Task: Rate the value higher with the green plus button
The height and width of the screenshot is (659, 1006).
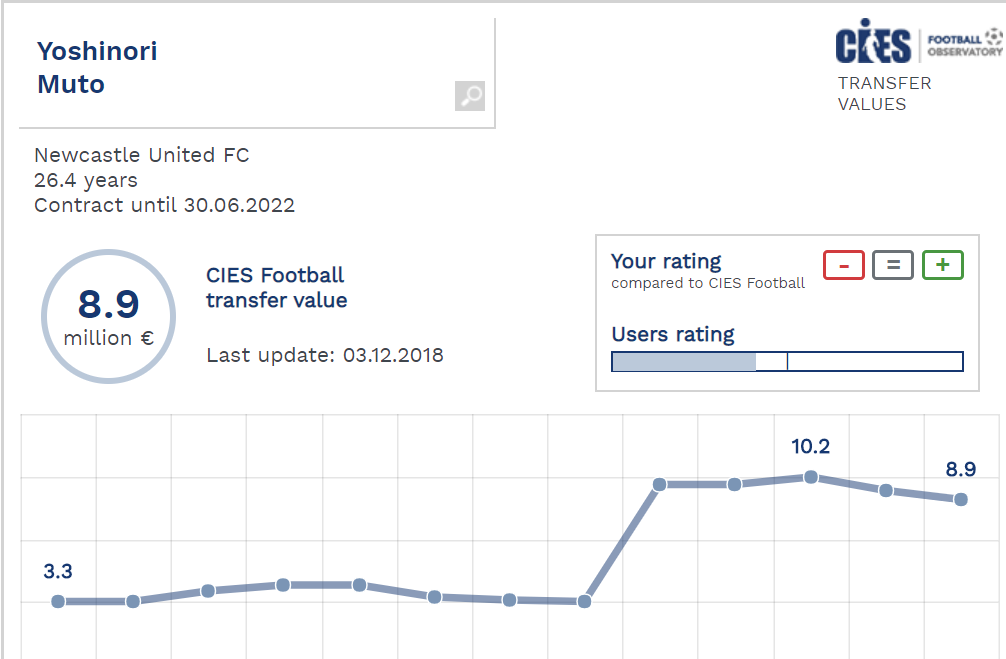Action: [942, 266]
